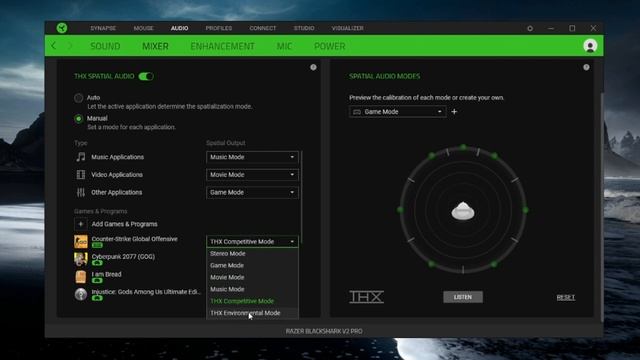Open the SOUND subtab

pyautogui.click(x=105, y=46)
